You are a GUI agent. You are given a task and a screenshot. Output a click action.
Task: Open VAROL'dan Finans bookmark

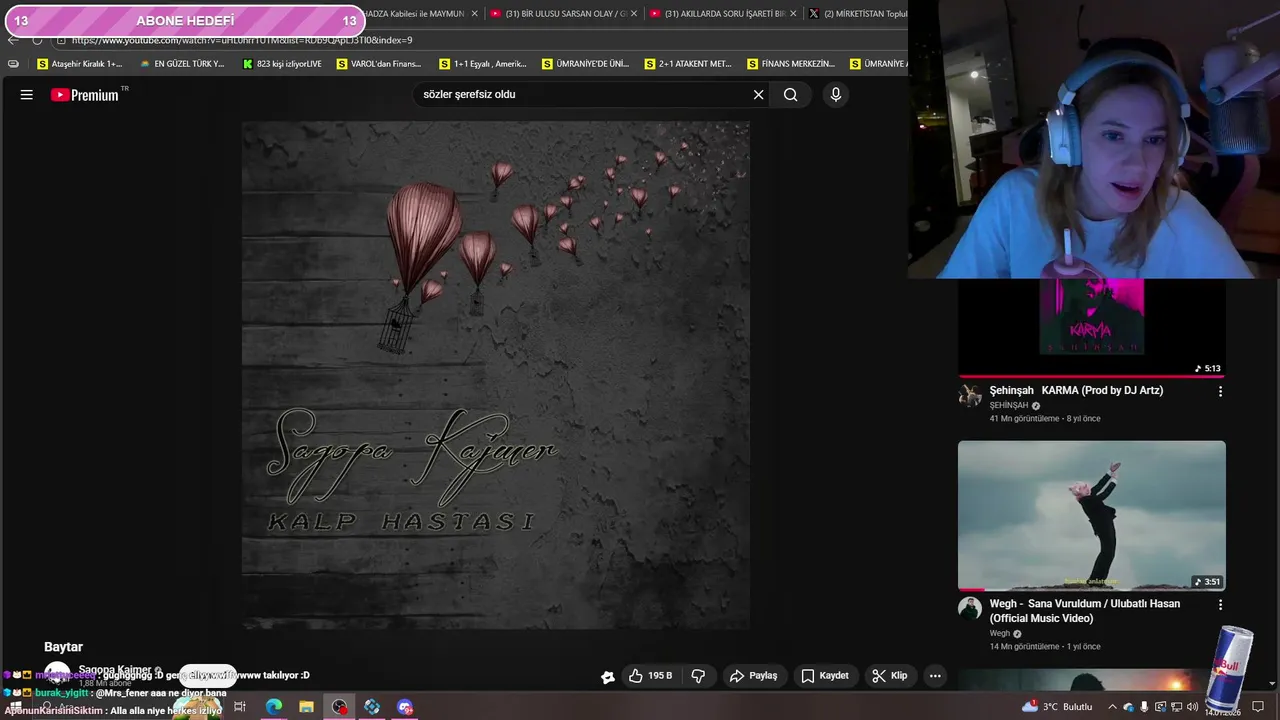(x=379, y=64)
